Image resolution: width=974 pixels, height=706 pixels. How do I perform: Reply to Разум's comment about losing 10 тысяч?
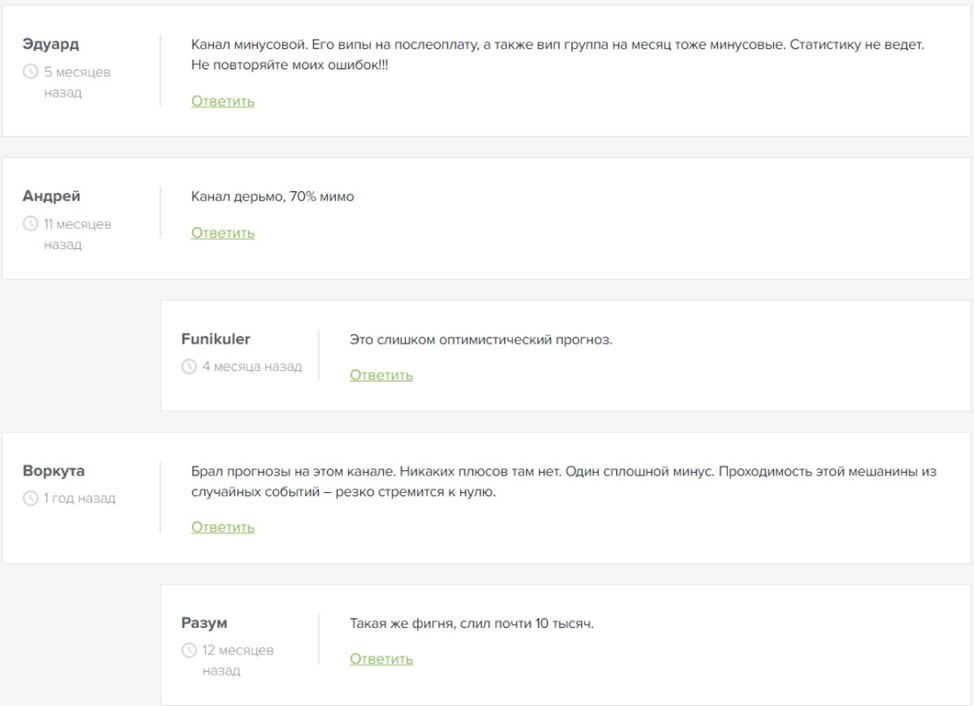click(x=381, y=659)
